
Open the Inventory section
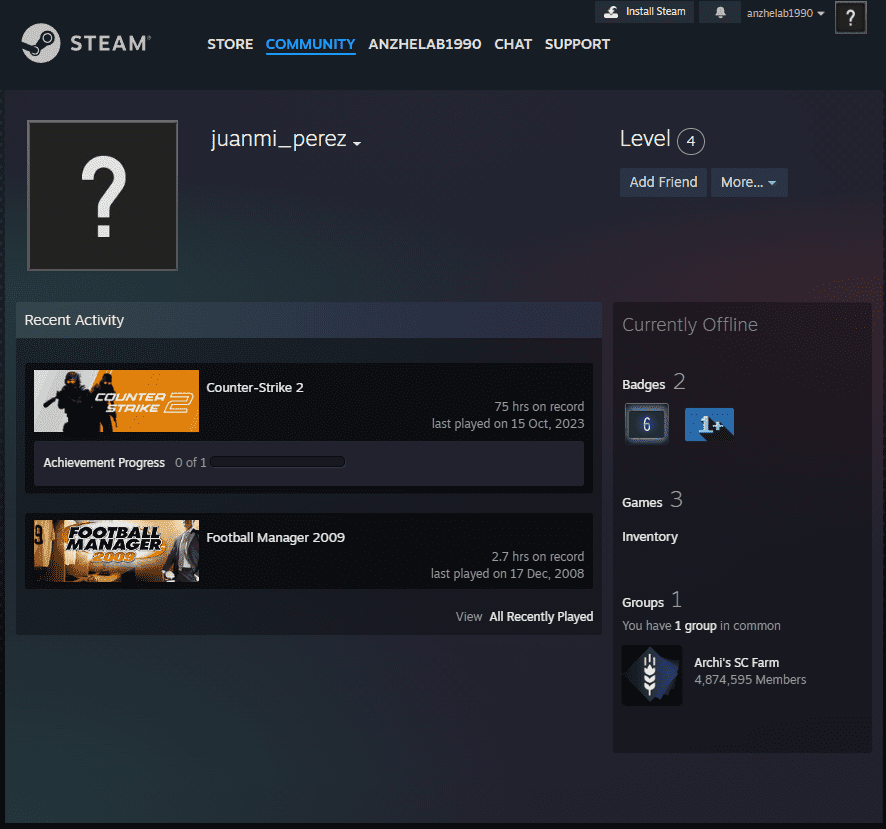click(x=650, y=537)
